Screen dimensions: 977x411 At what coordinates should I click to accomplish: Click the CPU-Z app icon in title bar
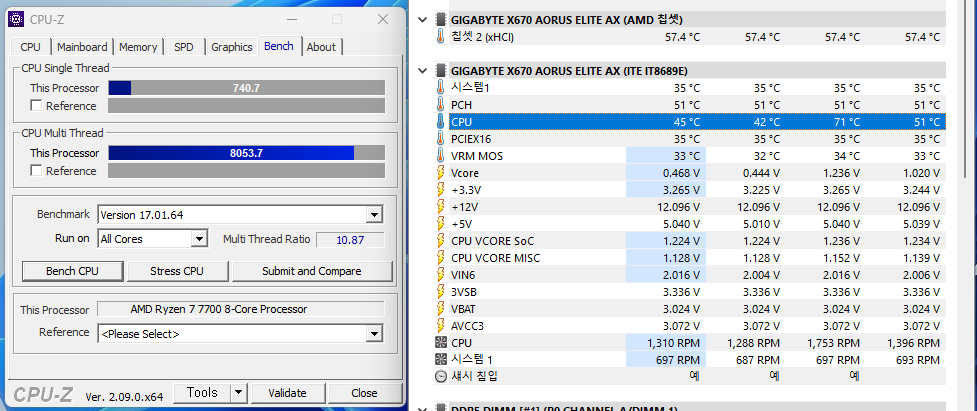(16, 19)
